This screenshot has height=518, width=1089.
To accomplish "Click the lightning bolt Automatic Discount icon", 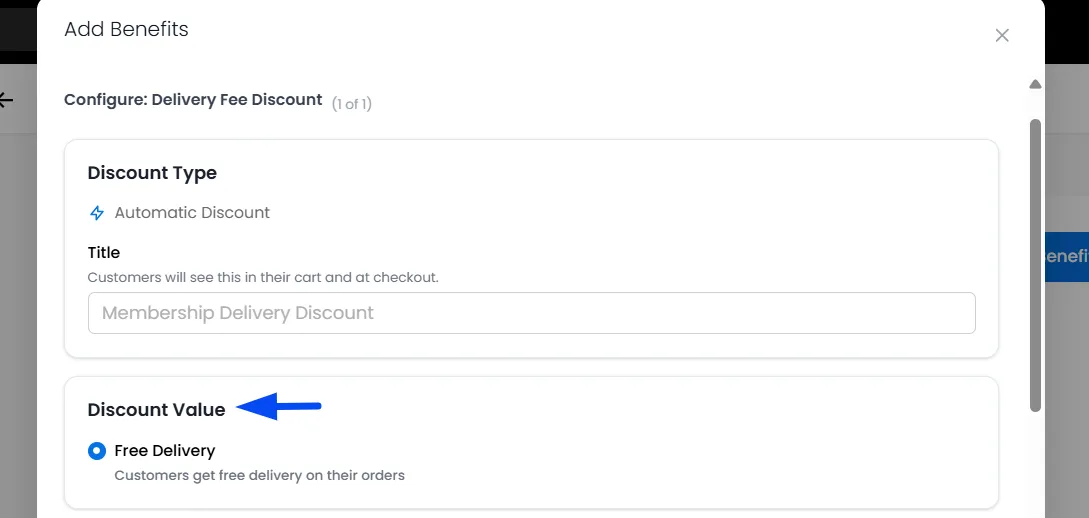I will [x=97, y=213].
